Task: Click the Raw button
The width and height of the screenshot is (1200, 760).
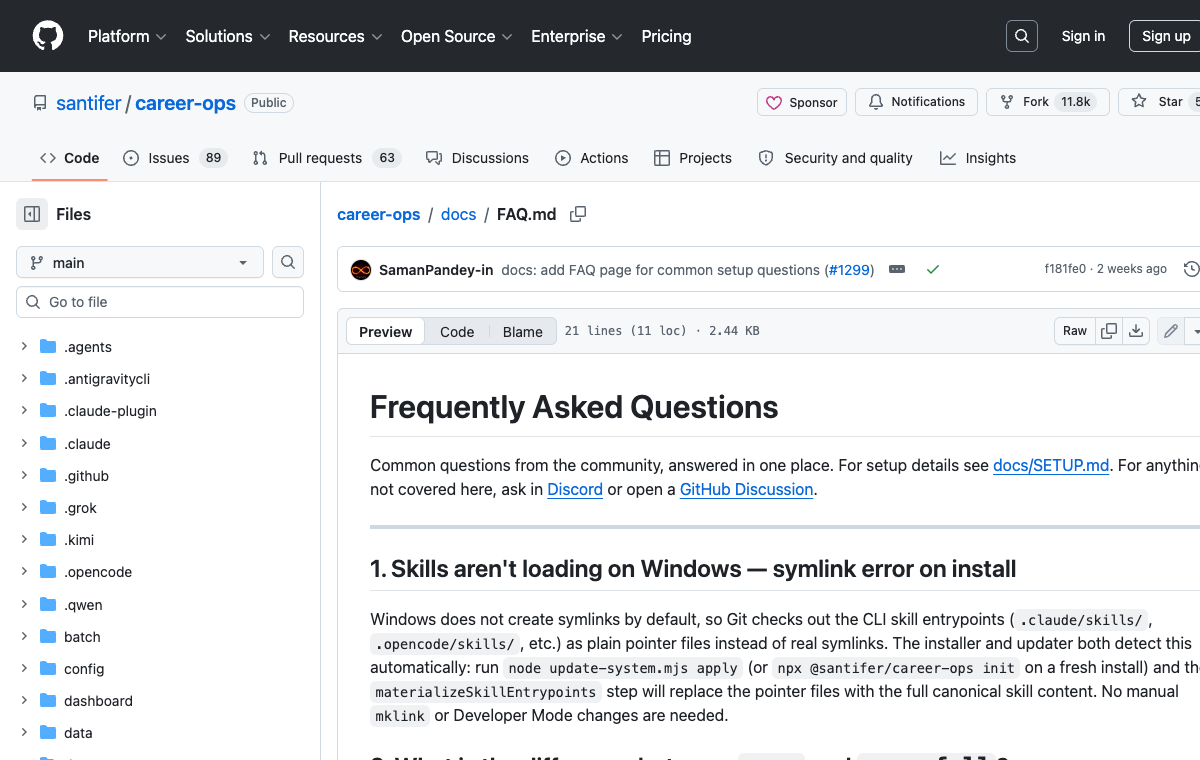Action: tap(1075, 331)
